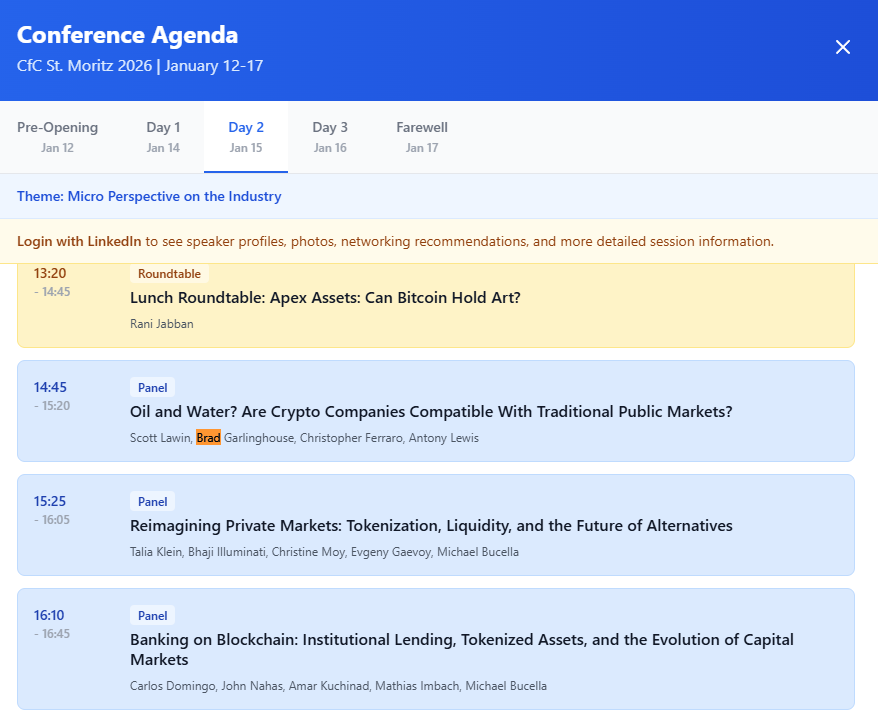Viewport: 878px width, 718px height.
Task: Click Theme: Micro Perspective on the Industry
Action: [149, 196]
